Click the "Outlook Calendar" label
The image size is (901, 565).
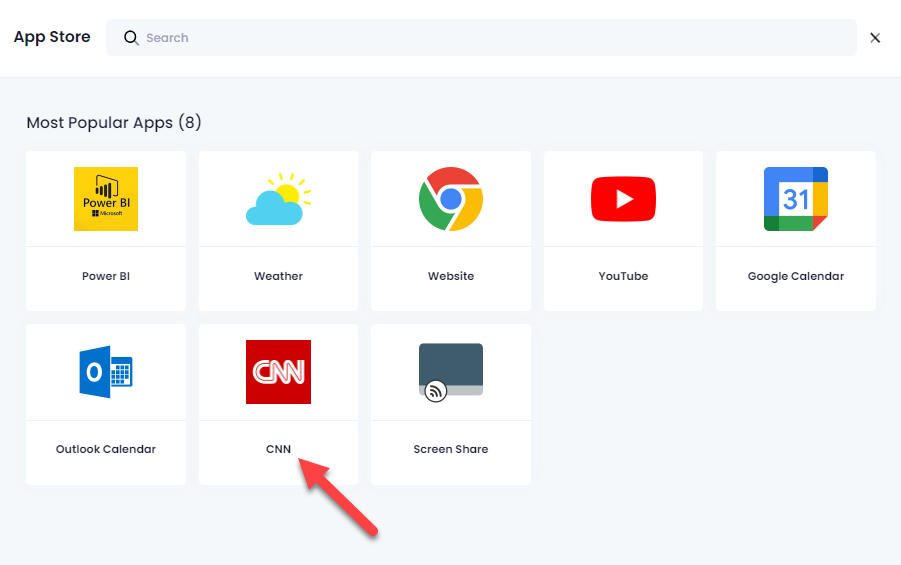106,449
